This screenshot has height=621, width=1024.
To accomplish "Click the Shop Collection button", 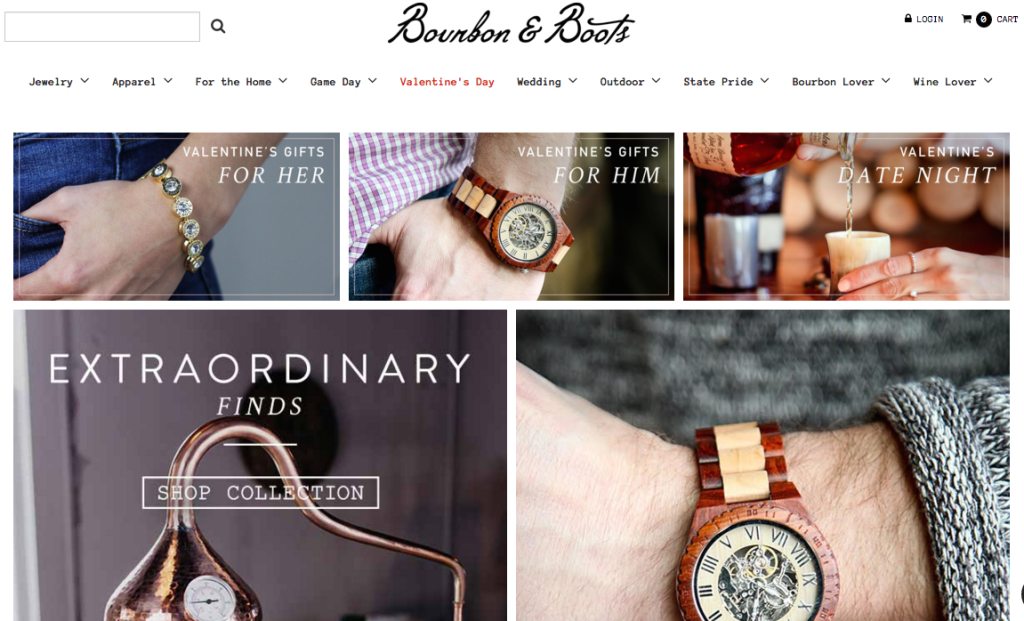I will point(261,492).
